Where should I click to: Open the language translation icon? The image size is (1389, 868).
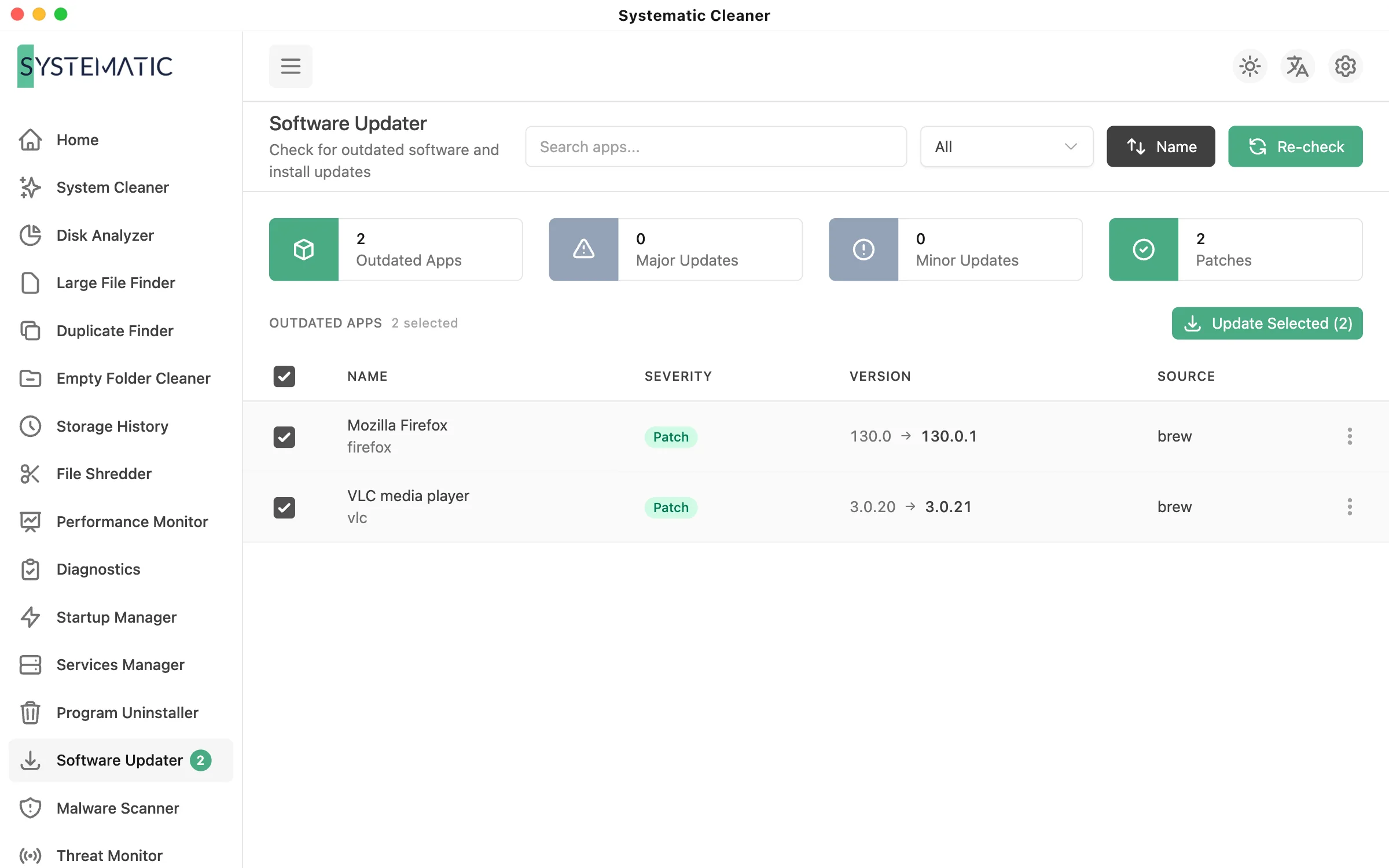pyautogui.click(x=1298, y=67)
